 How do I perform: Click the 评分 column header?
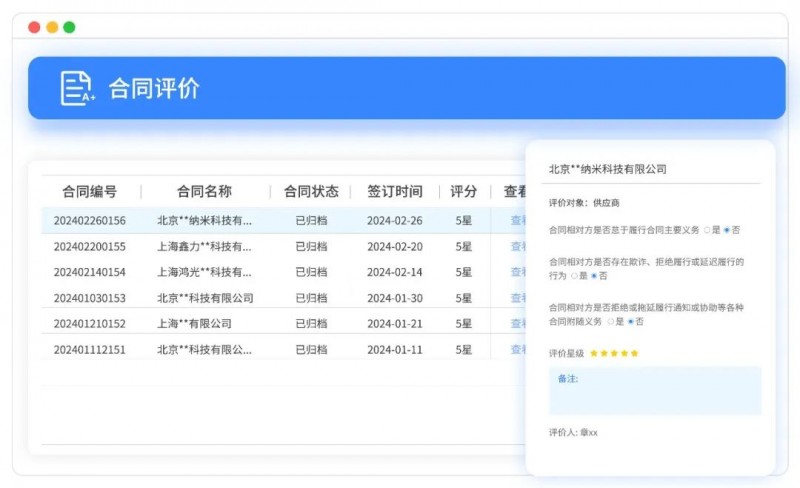463,192
